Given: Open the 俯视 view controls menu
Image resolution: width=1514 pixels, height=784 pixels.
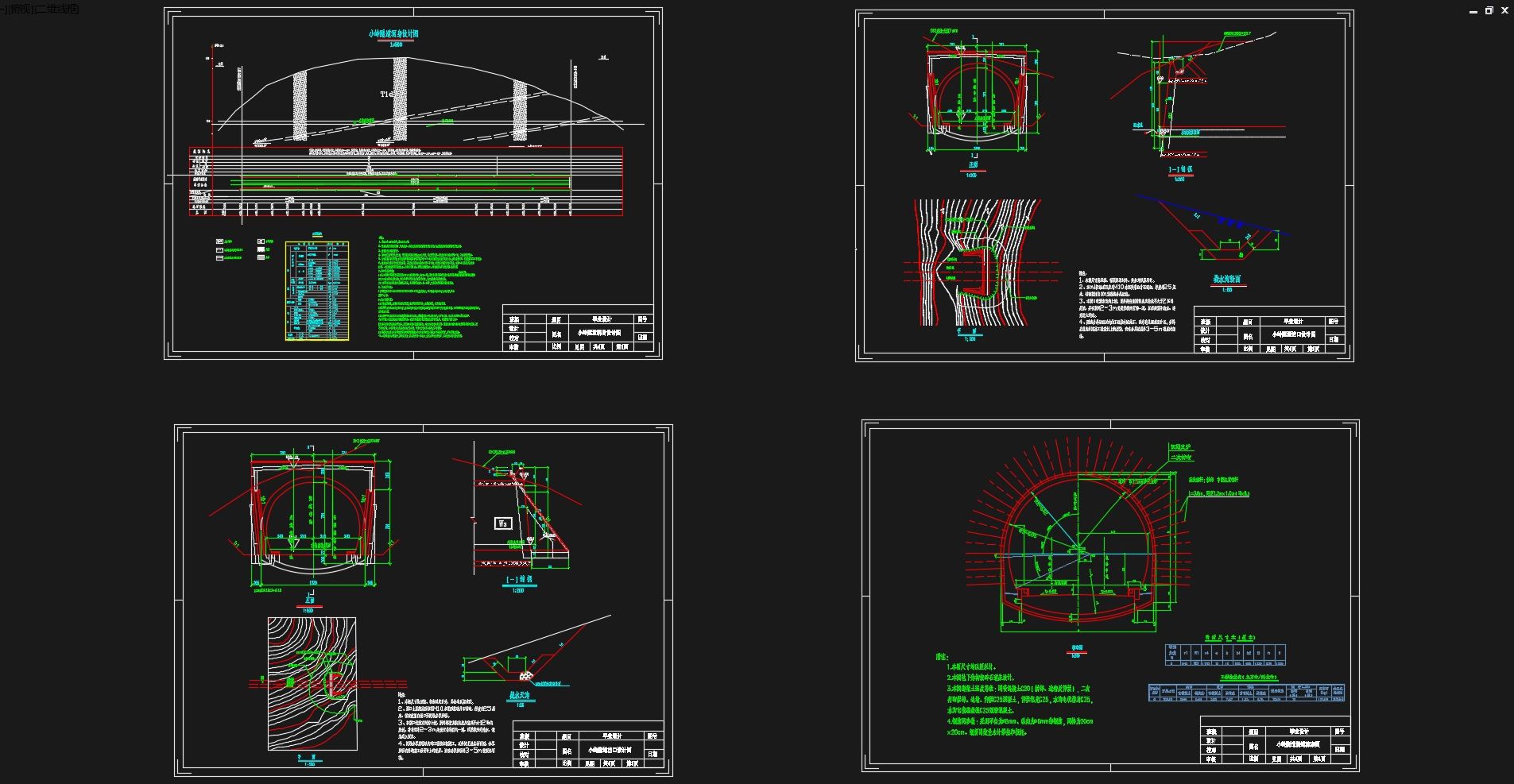Looking at the screenshot, I should pos(20,10).
